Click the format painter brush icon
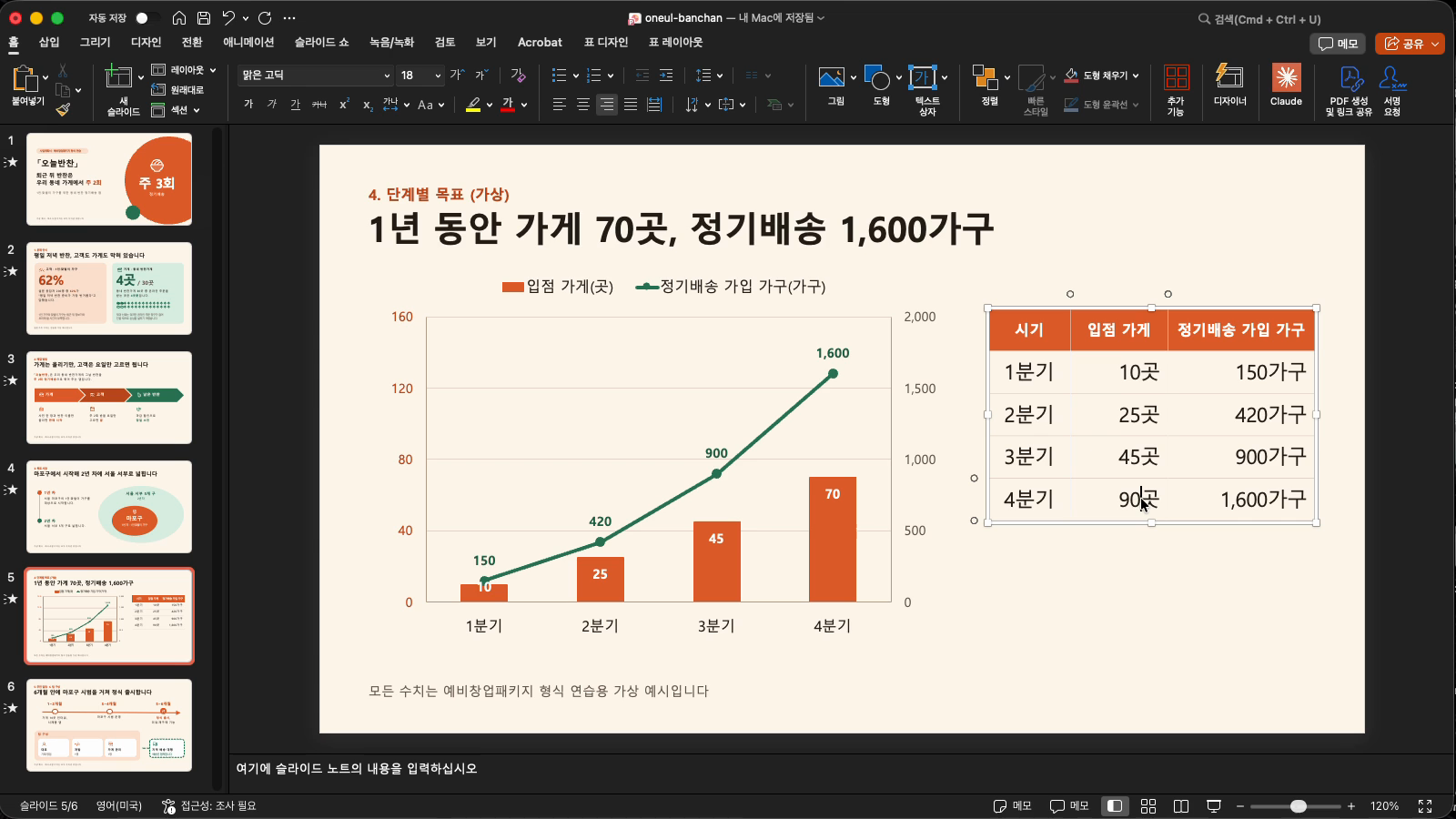This screenshot has width=1456, height=819. pyautogui.click(x=63, y=109)
